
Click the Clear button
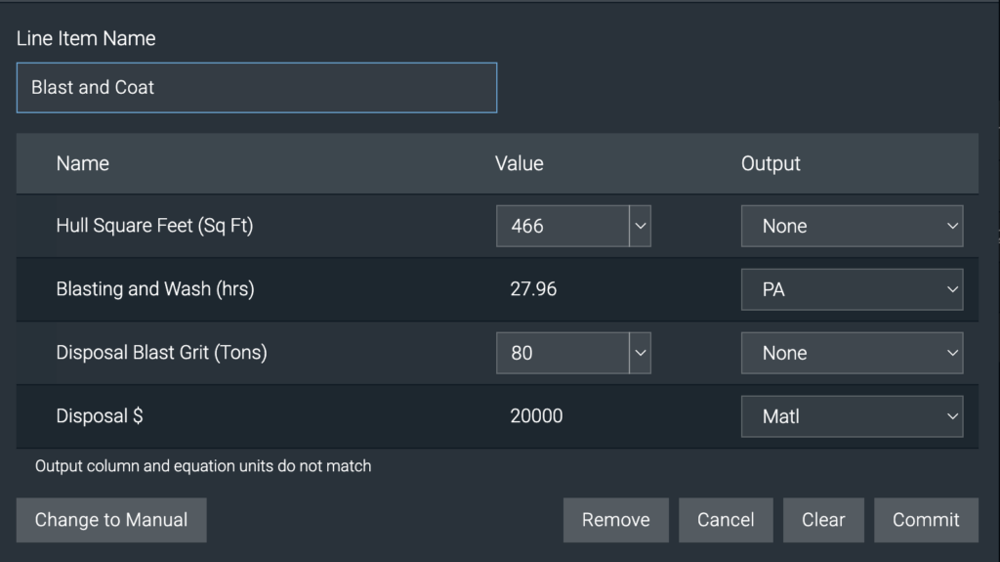pos(823,520)
